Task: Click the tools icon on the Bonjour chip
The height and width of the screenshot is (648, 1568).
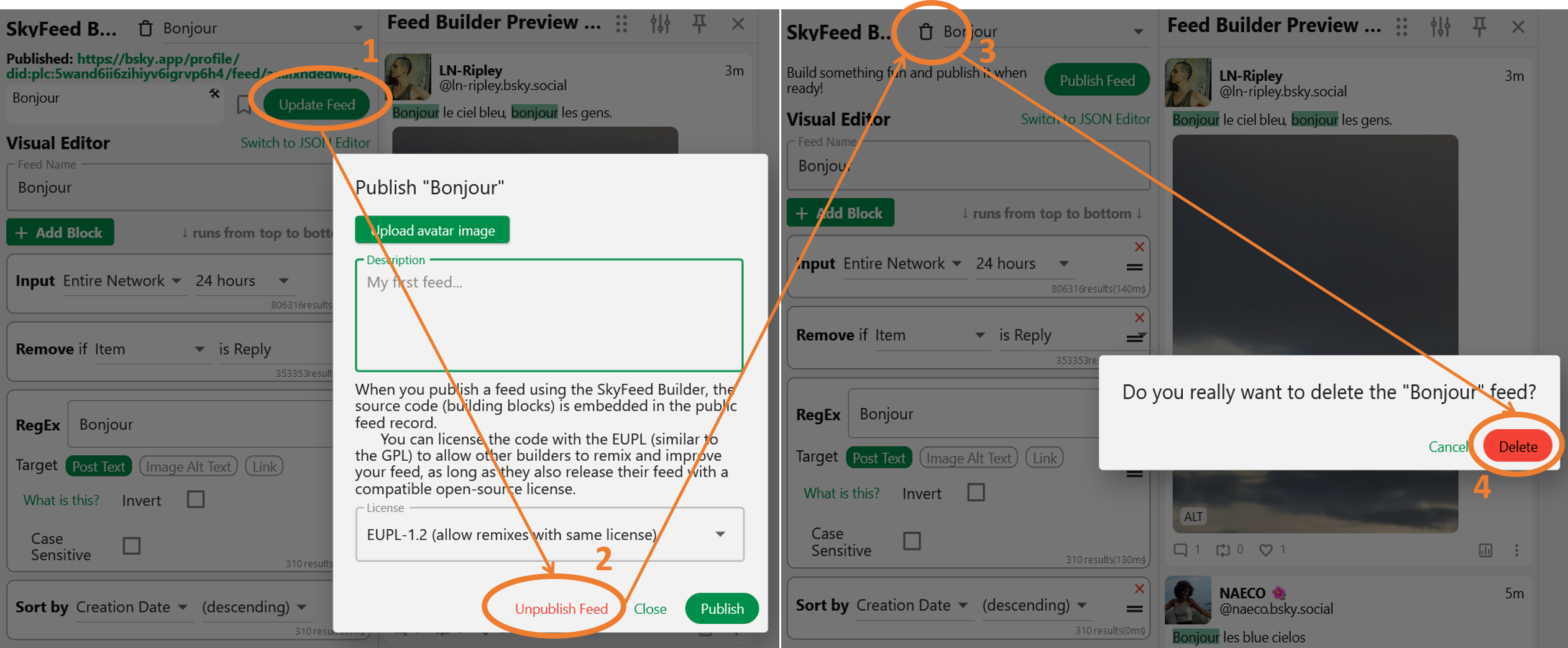Action: pos(214,93)
